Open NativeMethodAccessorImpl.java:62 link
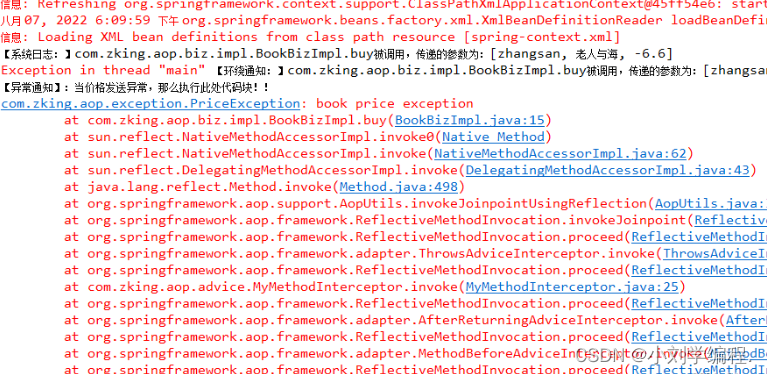 tap(560, 154)
